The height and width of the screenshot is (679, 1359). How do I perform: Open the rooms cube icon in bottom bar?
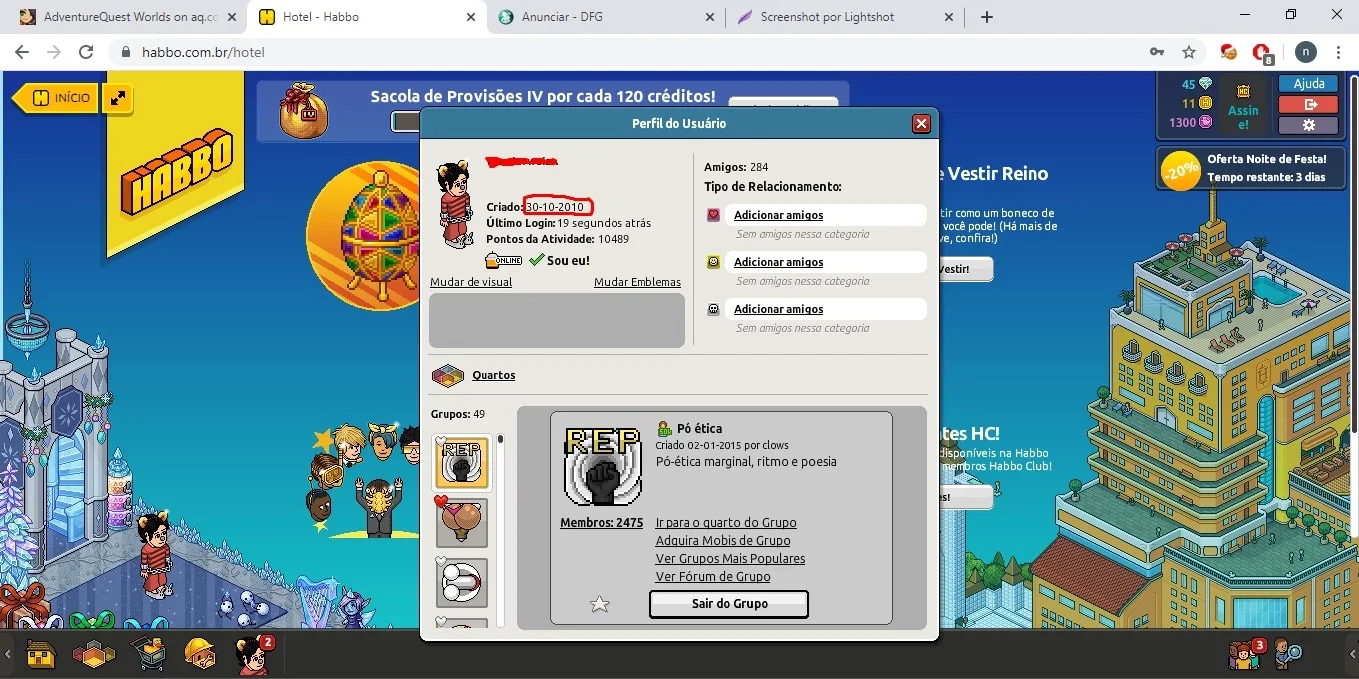point(93,655)
